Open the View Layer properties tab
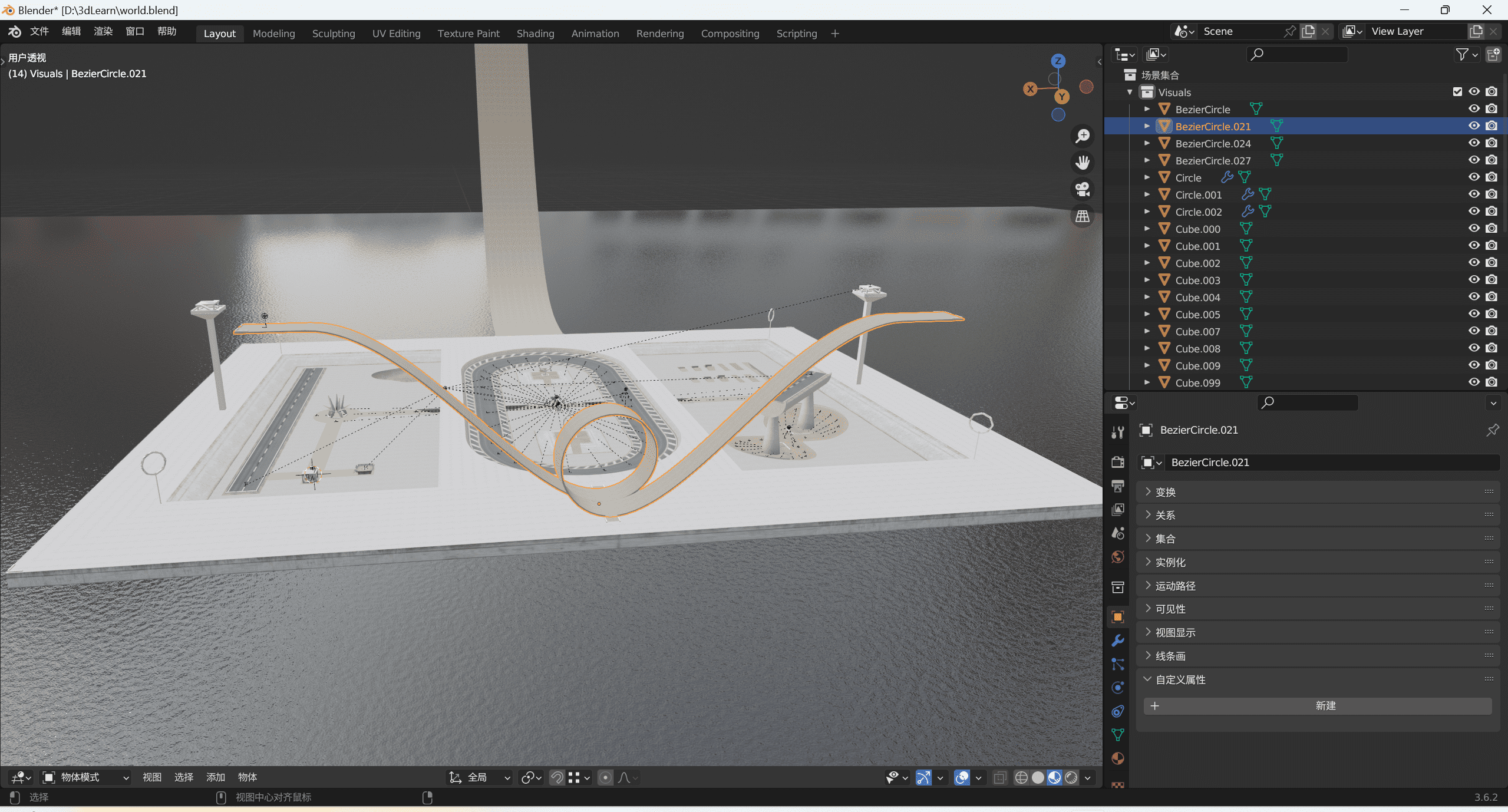 tap(1118, 509)
